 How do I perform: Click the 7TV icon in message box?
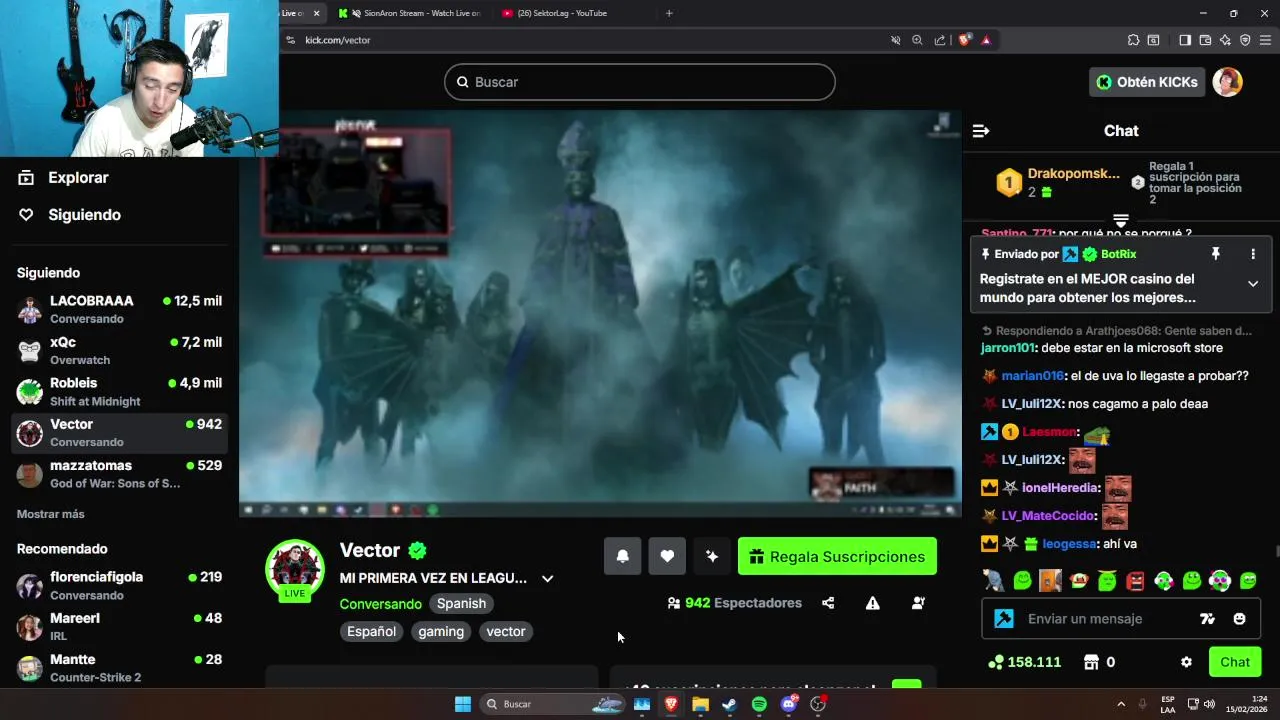(x=1207, y=619)
